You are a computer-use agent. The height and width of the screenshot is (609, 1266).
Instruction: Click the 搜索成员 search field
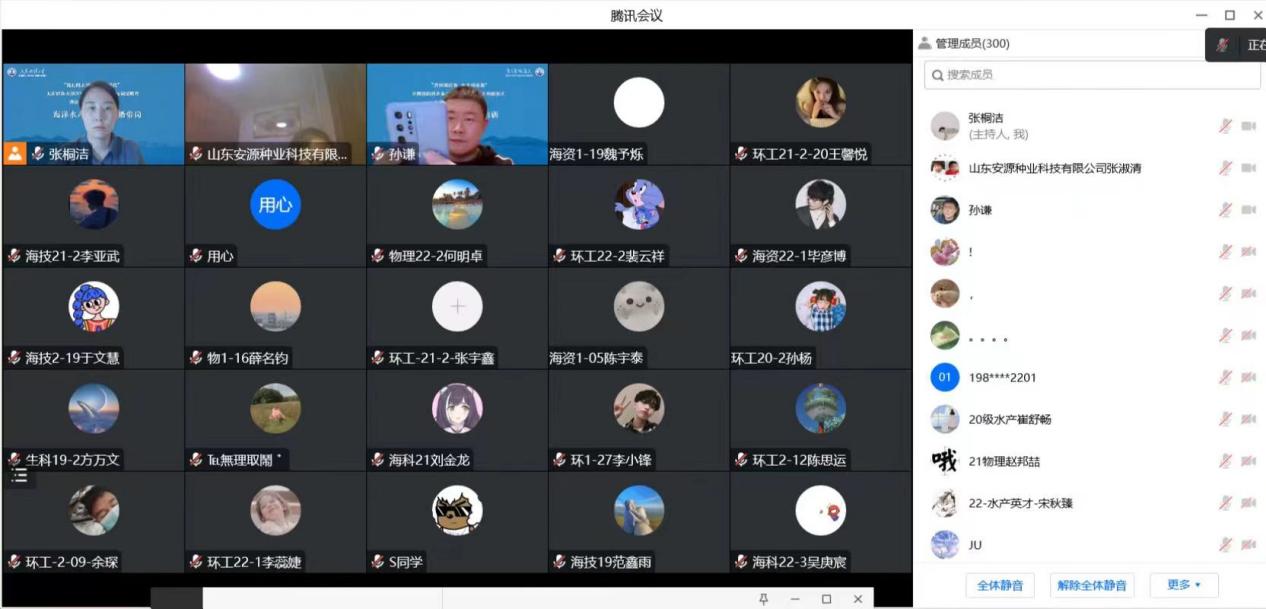coord(1092,75)
